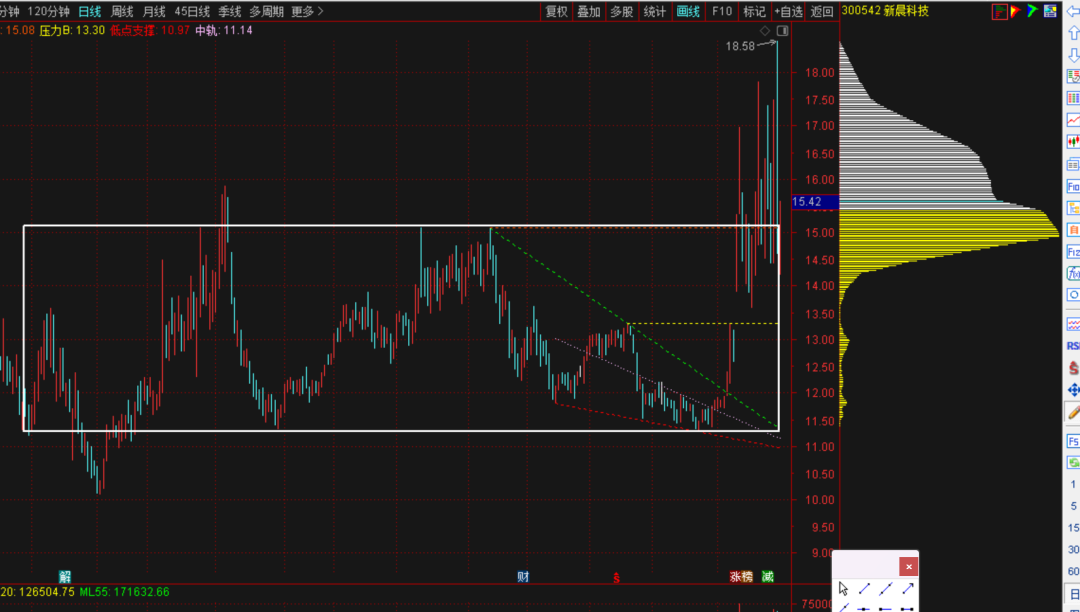This screenshot has width=1080, height=612.
Task: Click the 返回 return button
Action: [822, 11]
